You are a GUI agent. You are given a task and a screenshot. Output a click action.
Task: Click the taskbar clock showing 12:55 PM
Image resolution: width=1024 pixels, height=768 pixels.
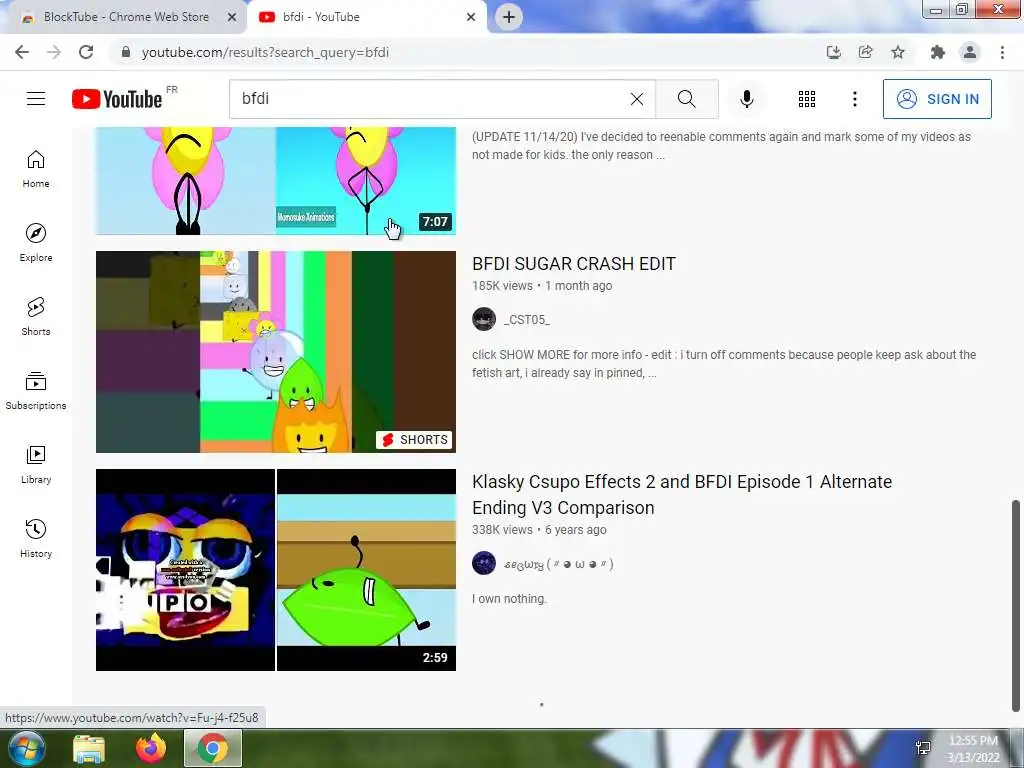coord(973,748)
